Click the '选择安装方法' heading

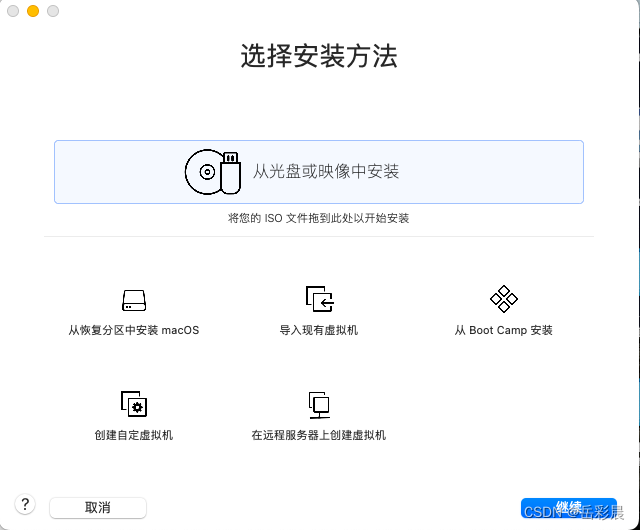319,56
